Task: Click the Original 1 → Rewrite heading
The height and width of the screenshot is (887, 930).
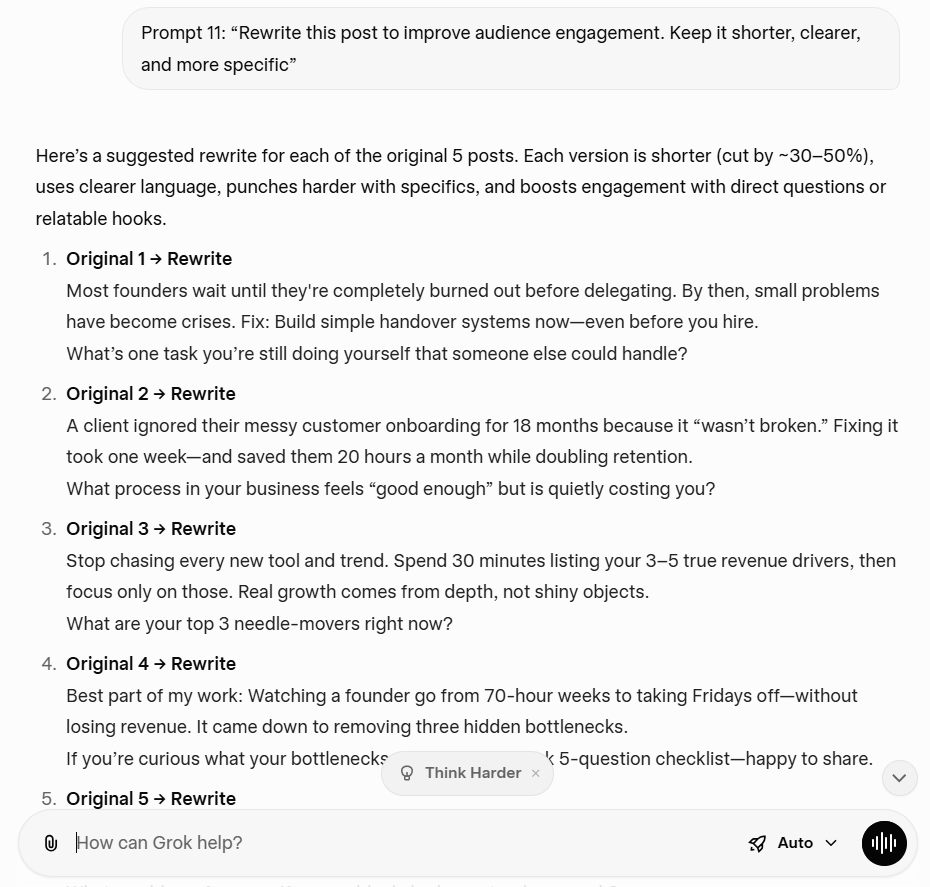Action: 148,259
